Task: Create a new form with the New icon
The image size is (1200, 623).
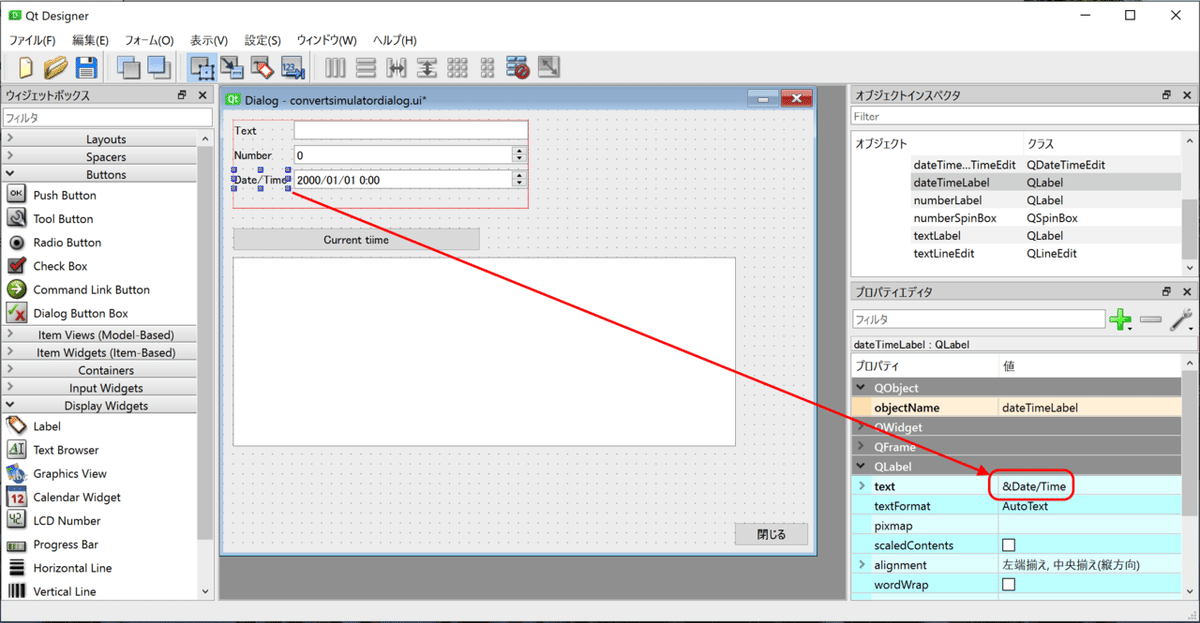Action: 26,68
